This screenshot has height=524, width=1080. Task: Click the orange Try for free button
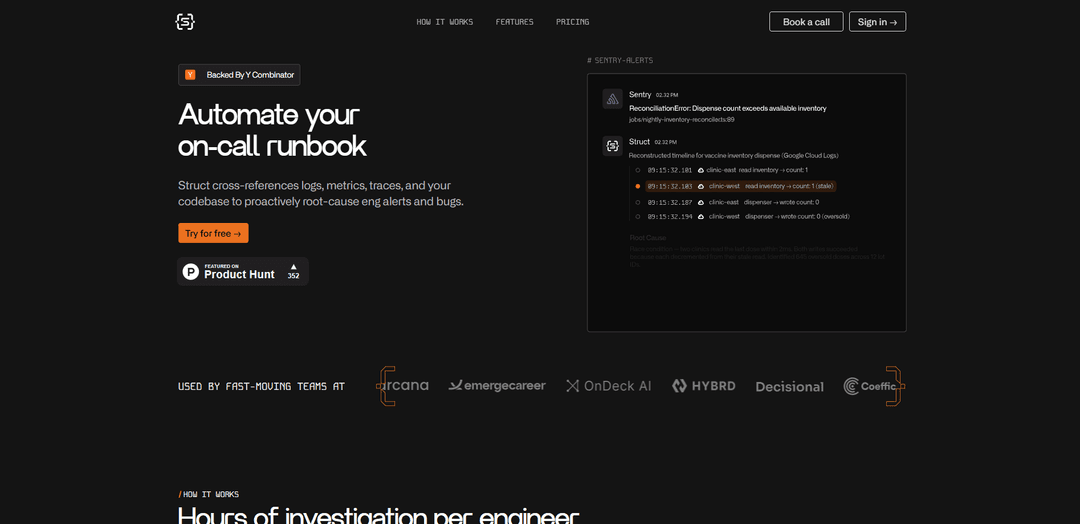pos(213,233)
